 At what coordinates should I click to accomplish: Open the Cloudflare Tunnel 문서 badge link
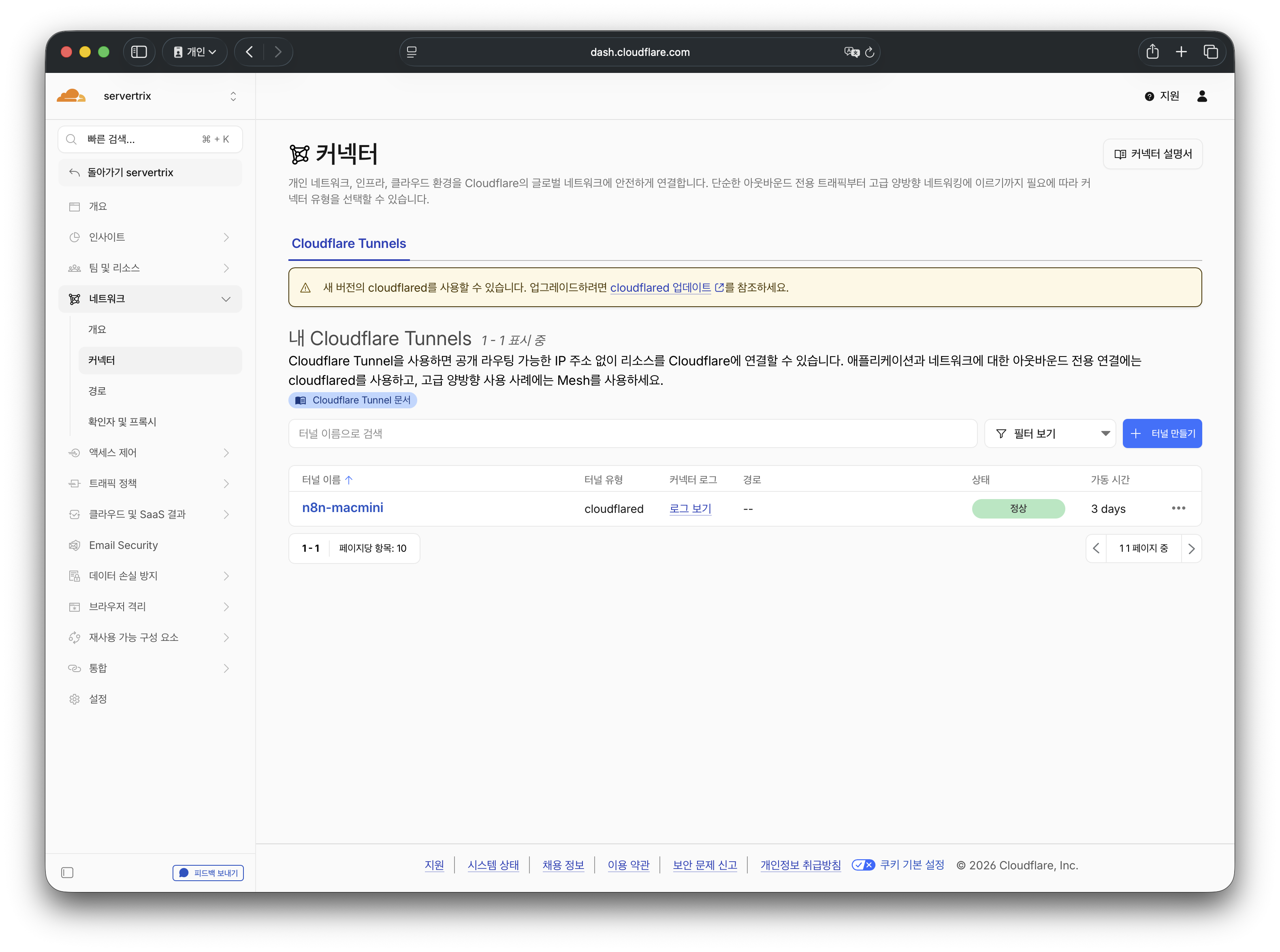click(352, 400)
